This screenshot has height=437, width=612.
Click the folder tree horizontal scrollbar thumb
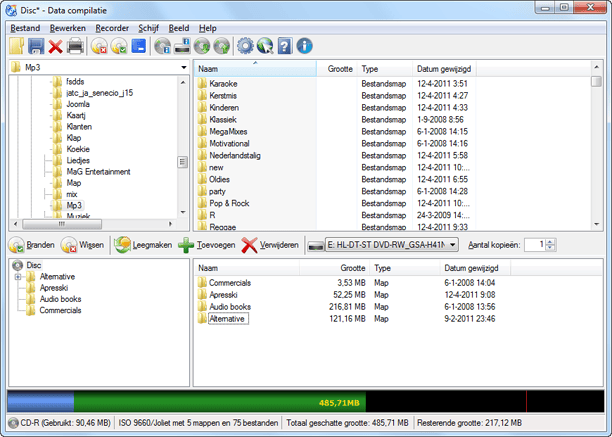[x=62, y=224]
